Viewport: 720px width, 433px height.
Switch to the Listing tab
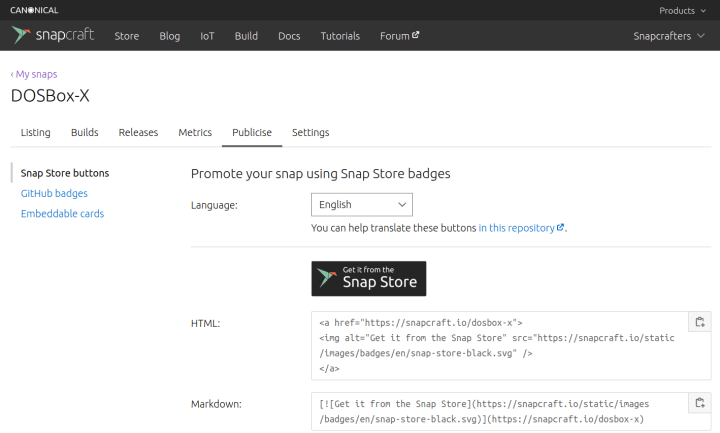pos(35,132)
